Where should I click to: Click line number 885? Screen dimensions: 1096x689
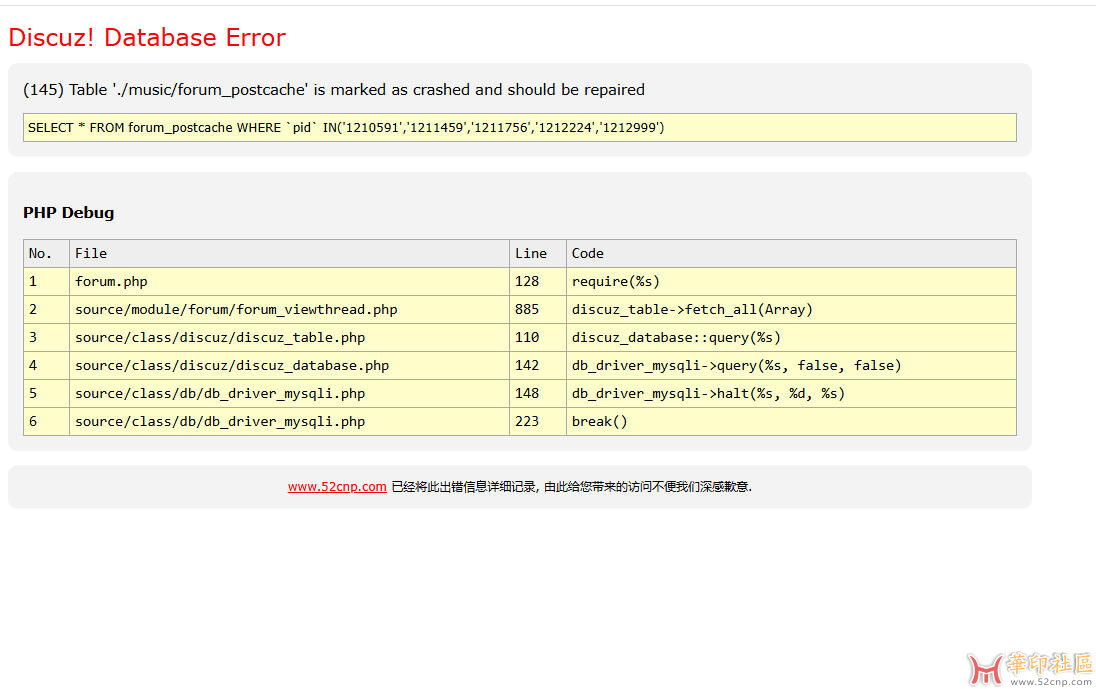[x=538, y=310]
